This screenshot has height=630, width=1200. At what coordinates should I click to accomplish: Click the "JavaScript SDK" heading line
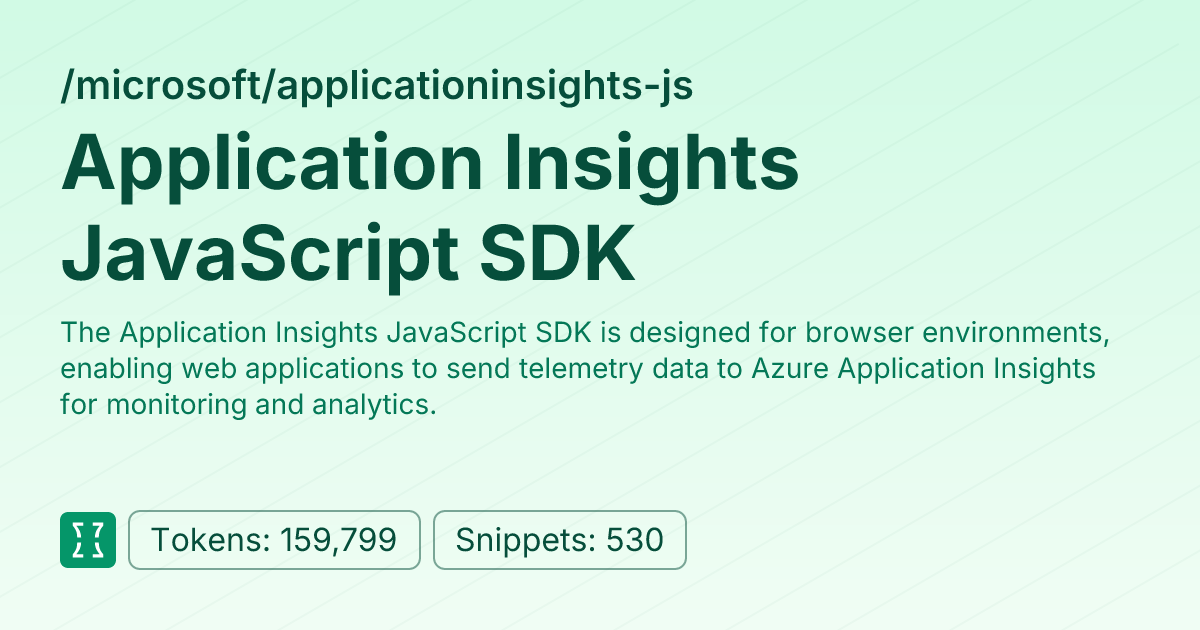(x=348, y=253)
